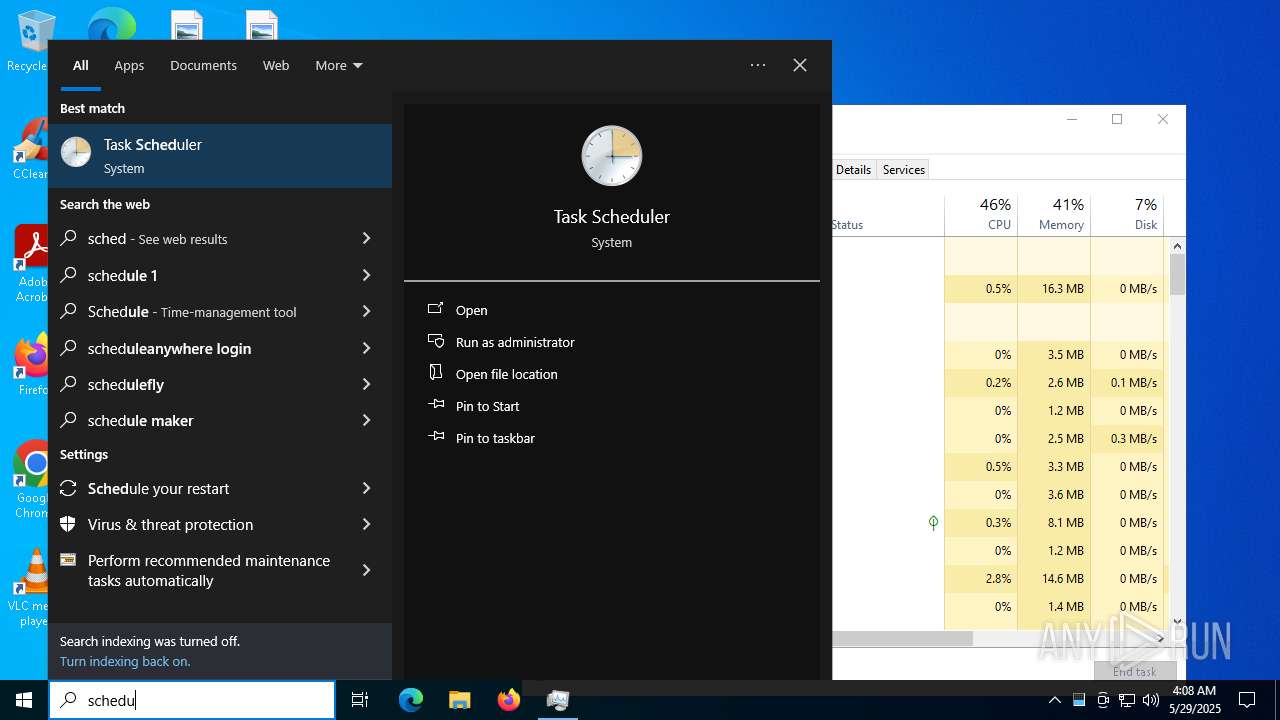The width and height of the screenshot is (1280, 720).
Task: Switch to Web search filter tab
Action: 276,65
